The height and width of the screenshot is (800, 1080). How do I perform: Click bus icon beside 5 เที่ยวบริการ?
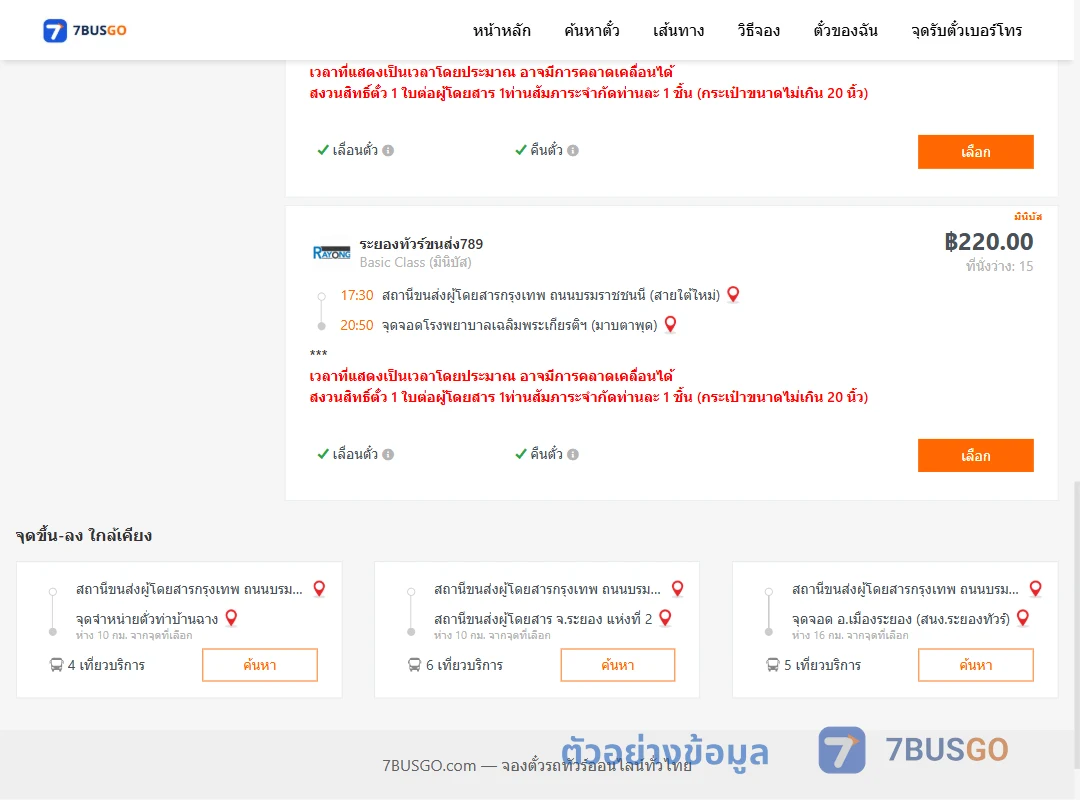pyautogui.click(x=772, y=665)
